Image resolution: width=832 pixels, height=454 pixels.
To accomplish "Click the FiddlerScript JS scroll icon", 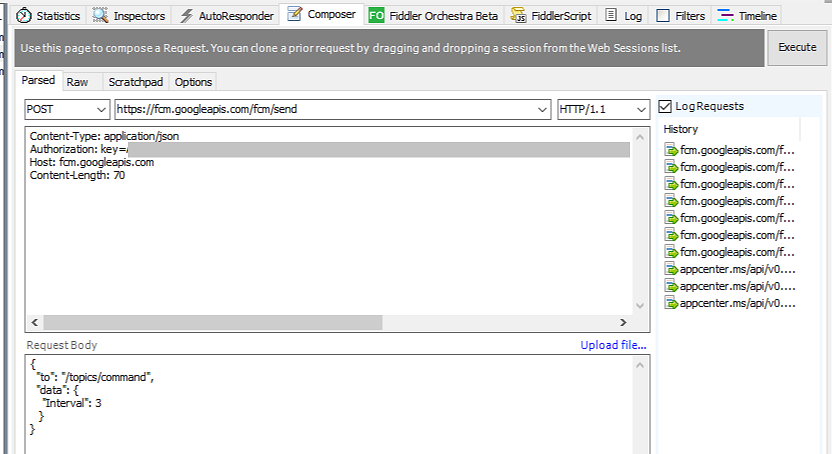I will [518, 15].
